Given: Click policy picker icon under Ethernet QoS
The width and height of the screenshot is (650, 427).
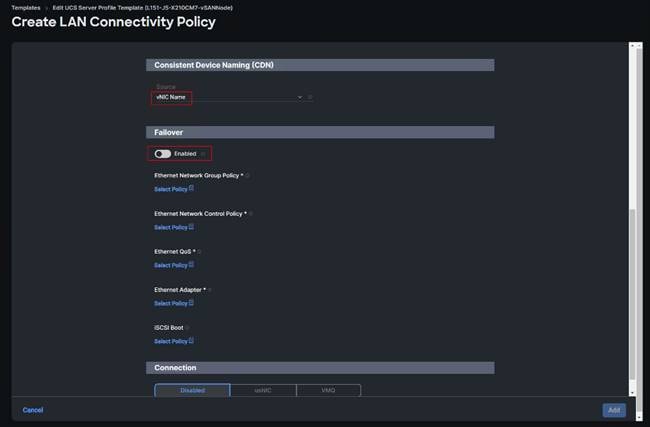Looking at the screenshot, I should 191,264.
